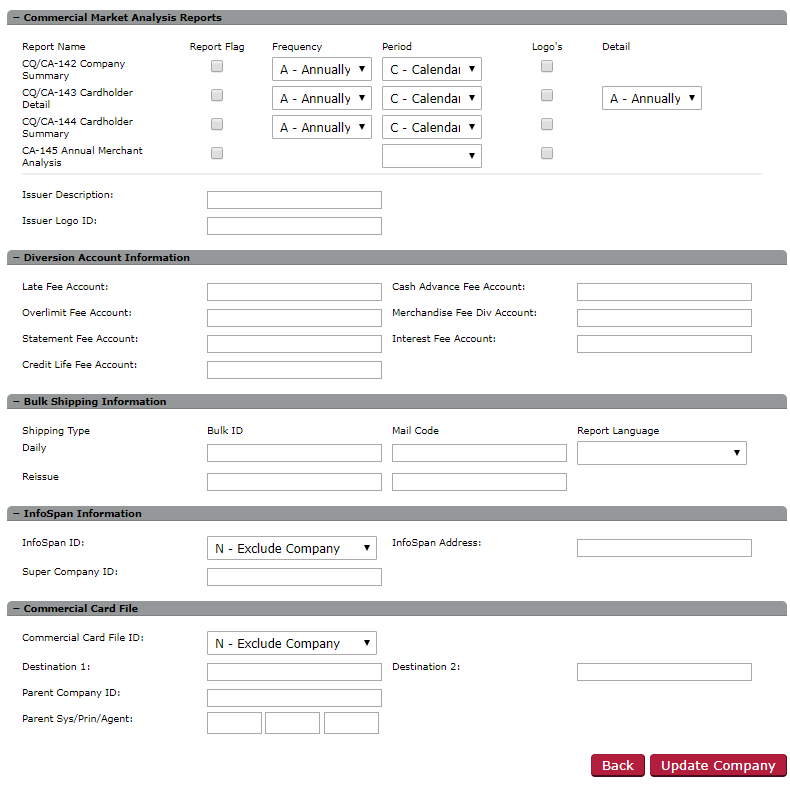Focus the Issuer Logo ID field

294,226
